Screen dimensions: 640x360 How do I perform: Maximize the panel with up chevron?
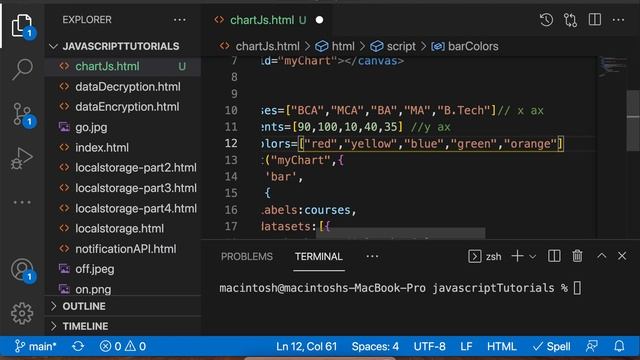tap(602, 256)
